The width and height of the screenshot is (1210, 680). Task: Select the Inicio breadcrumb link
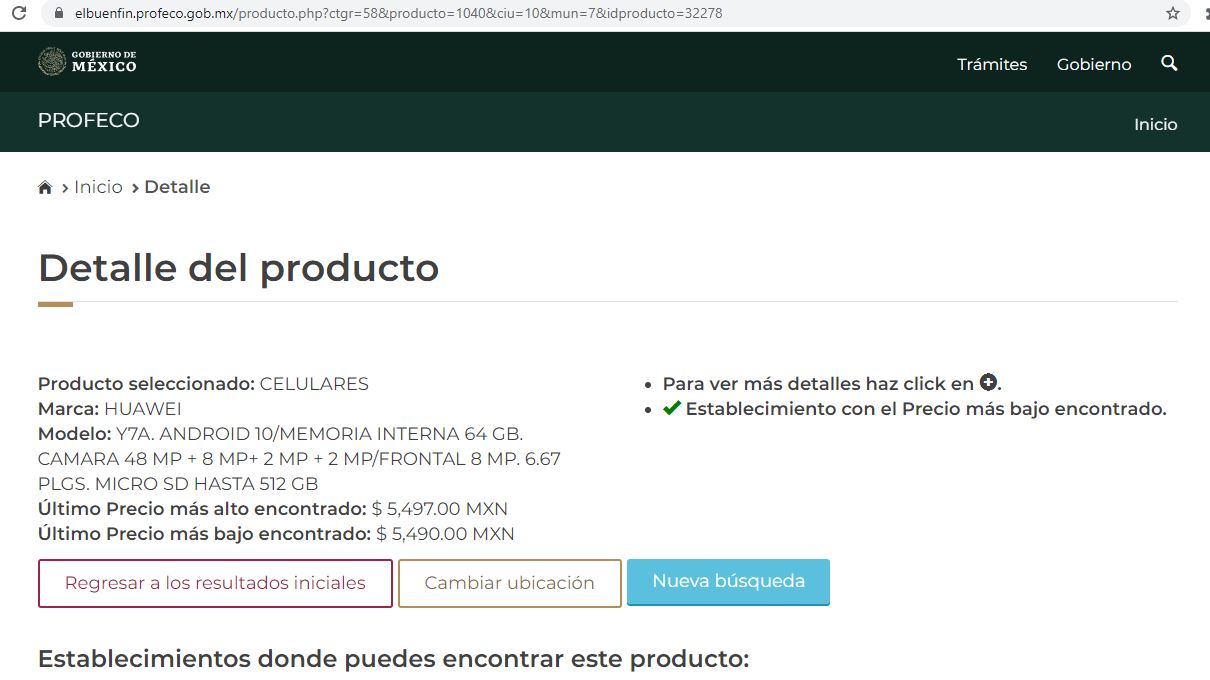(x=98, y=187)
